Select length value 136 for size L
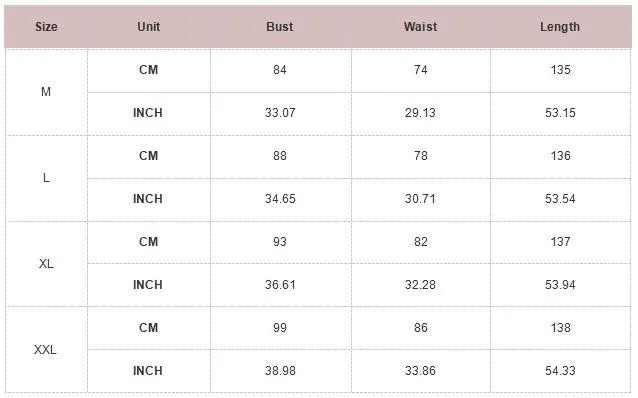 561,156
